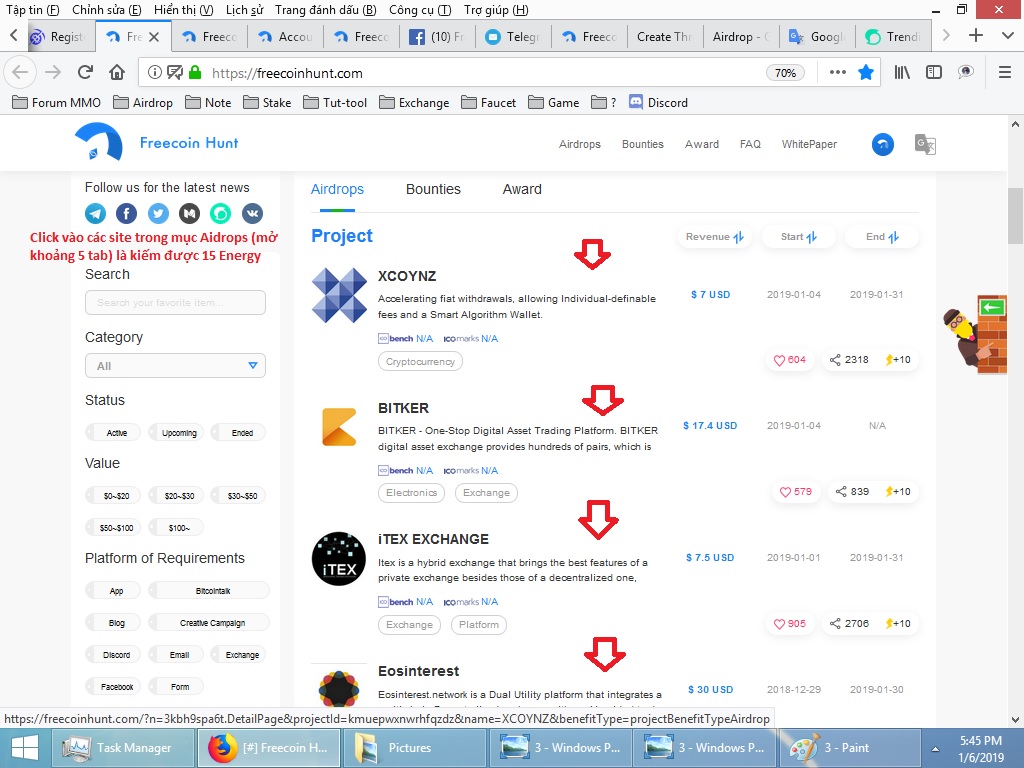
Task: Open the Công cụ menu
Action: (420, 10)
